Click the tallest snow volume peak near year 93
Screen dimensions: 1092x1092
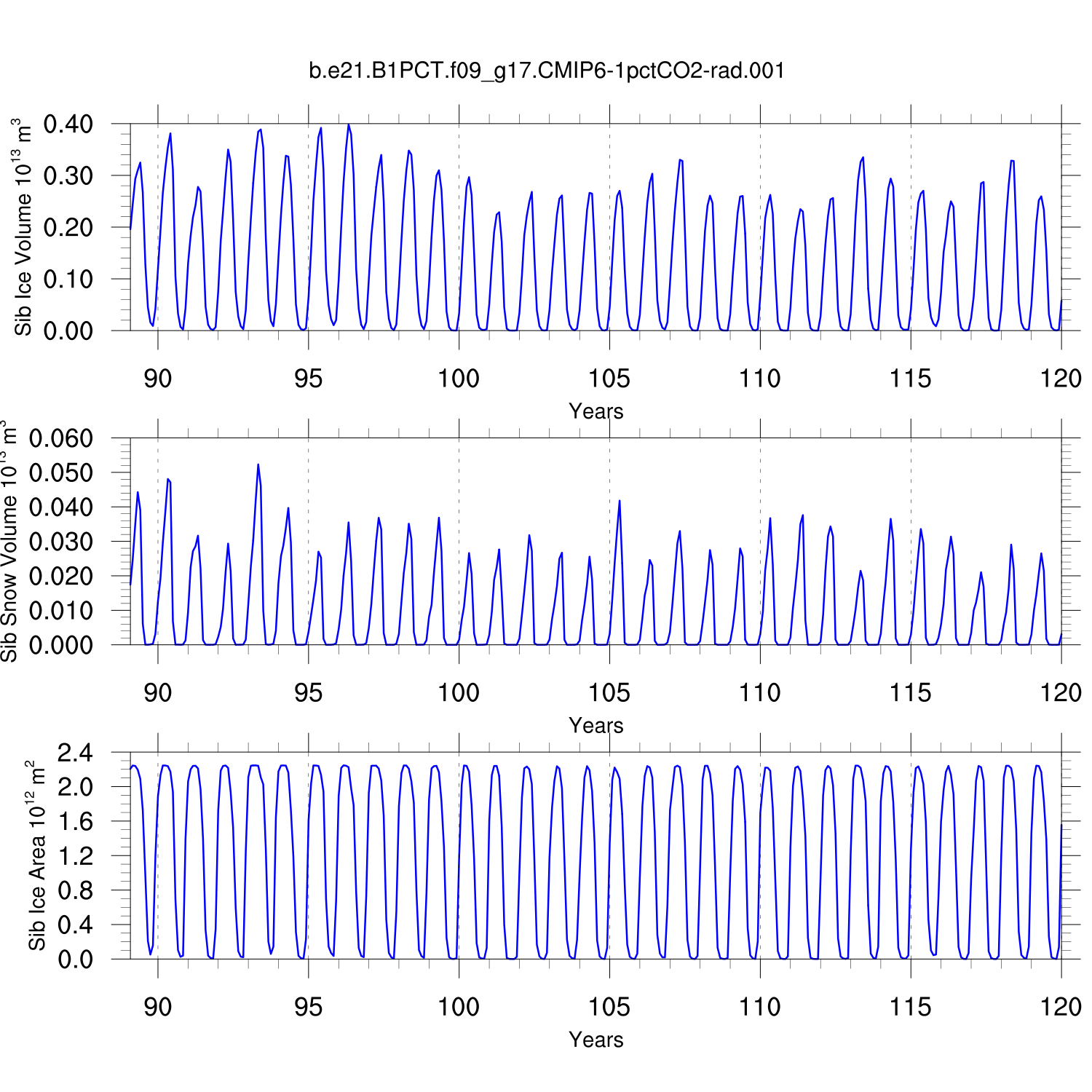pos(258,464)
